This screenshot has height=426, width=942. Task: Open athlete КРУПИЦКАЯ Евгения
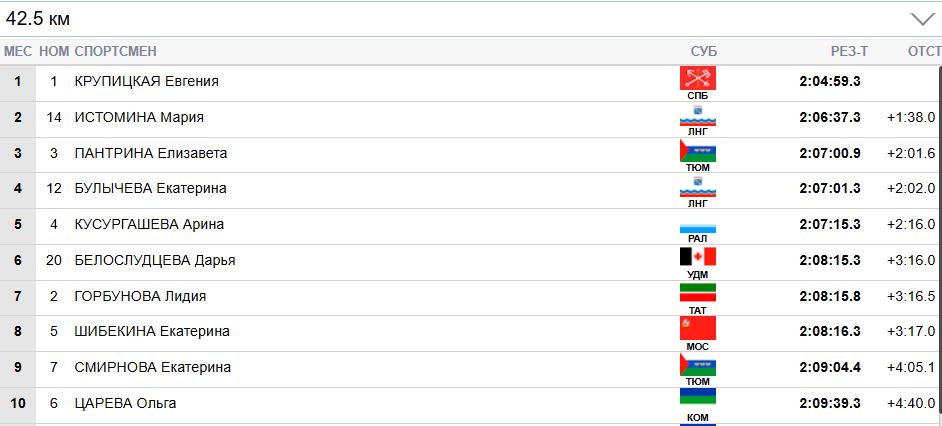click(146, 81)
